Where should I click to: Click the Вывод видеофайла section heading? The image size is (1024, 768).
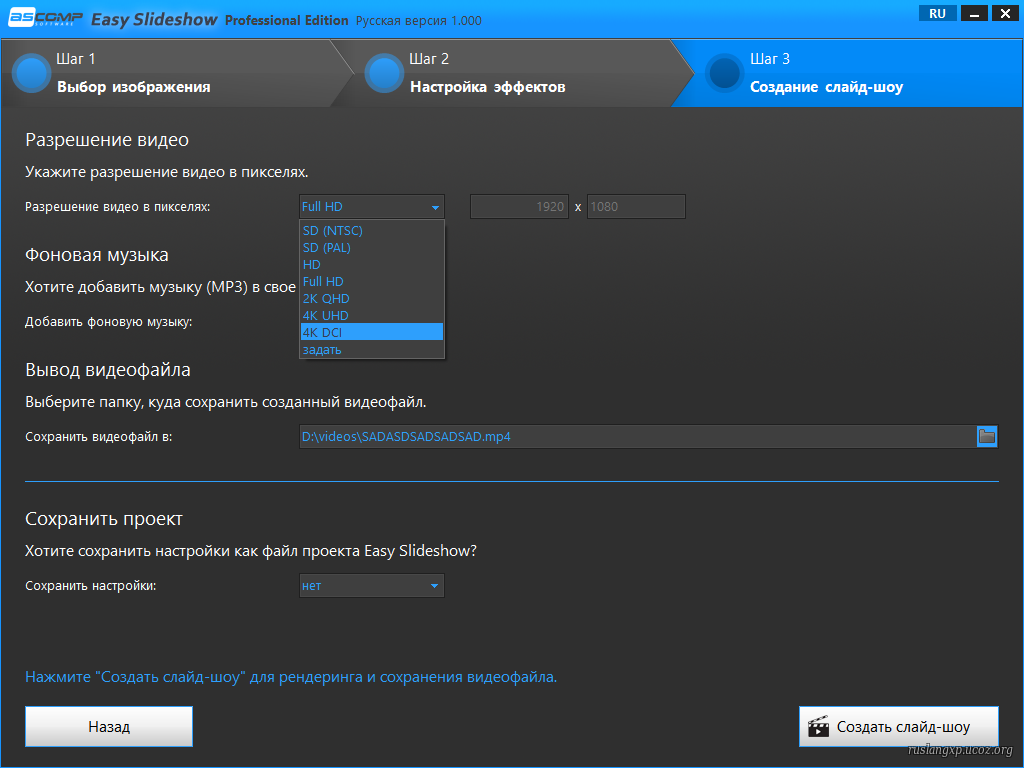tap(108, 370)
